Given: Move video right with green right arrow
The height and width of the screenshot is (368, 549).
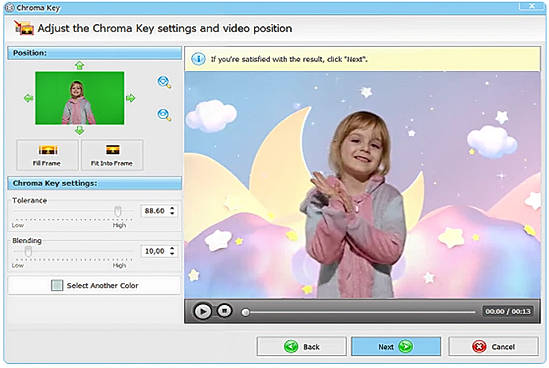Looking at the screenshot, I should (x=131, y=98).
